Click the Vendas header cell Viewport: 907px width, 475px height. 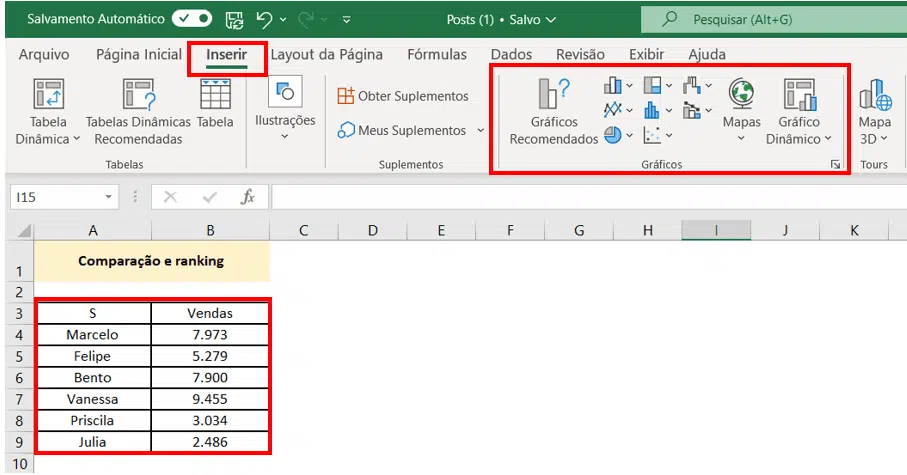pos(210,314)
